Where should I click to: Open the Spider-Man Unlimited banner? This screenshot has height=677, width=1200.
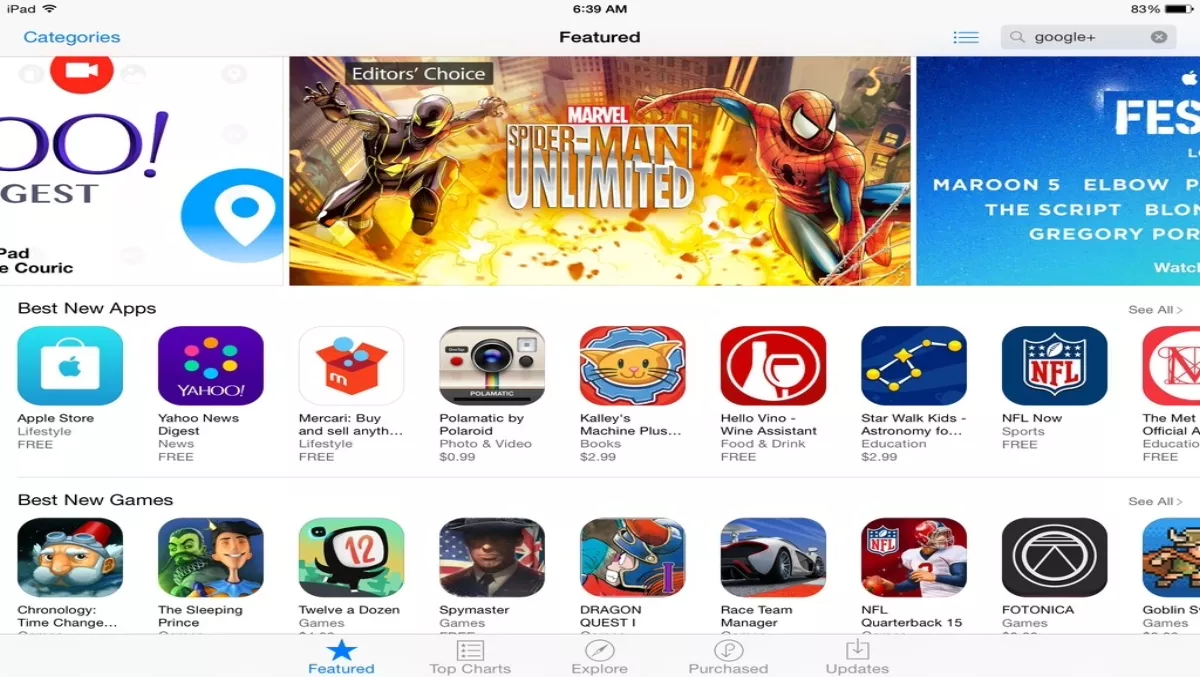click(x=600, y=171)
